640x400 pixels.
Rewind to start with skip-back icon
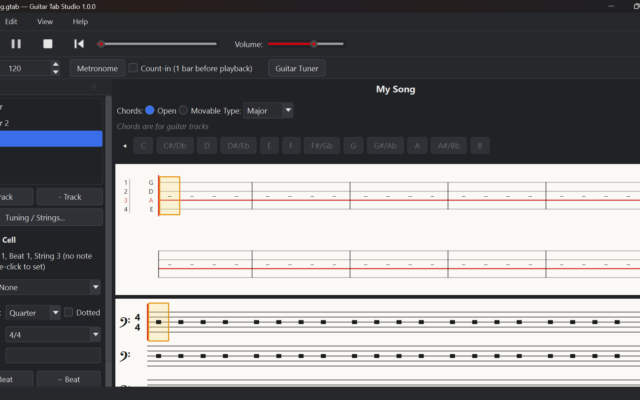(79, 44)
